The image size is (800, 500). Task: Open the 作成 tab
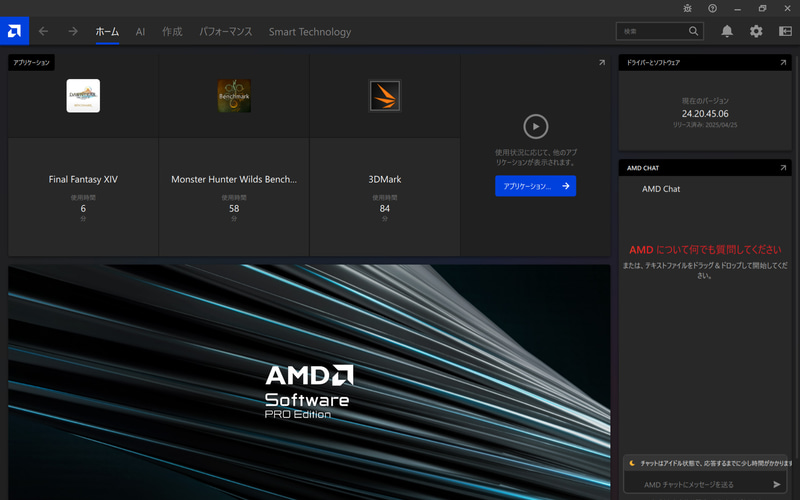coord(172,32)
